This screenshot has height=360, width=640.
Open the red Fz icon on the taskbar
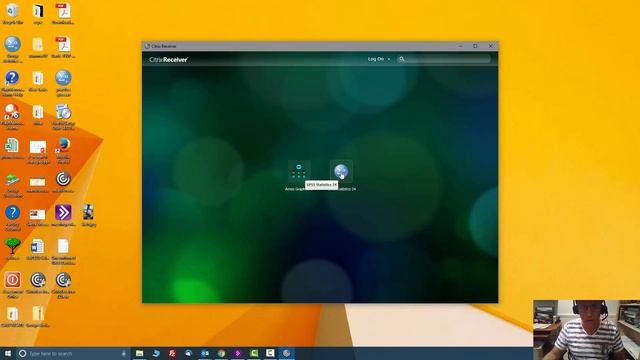click(172, 353)
